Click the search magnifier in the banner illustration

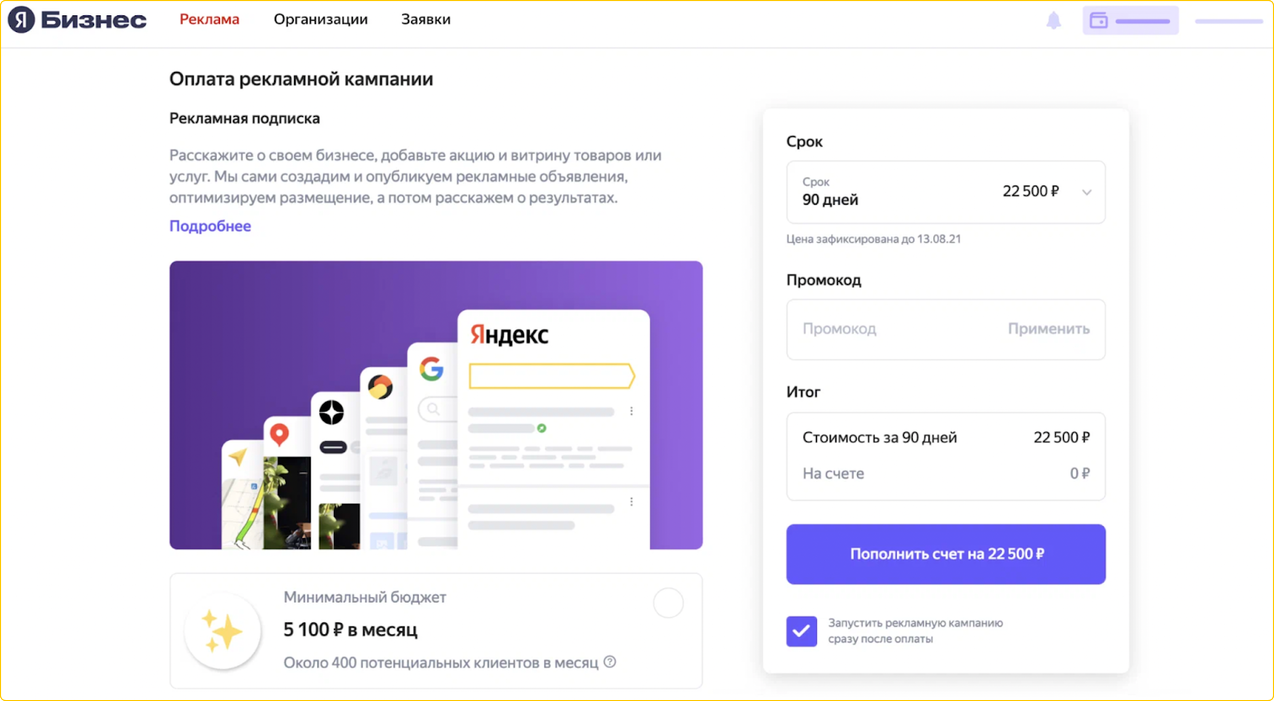[432, 409]
